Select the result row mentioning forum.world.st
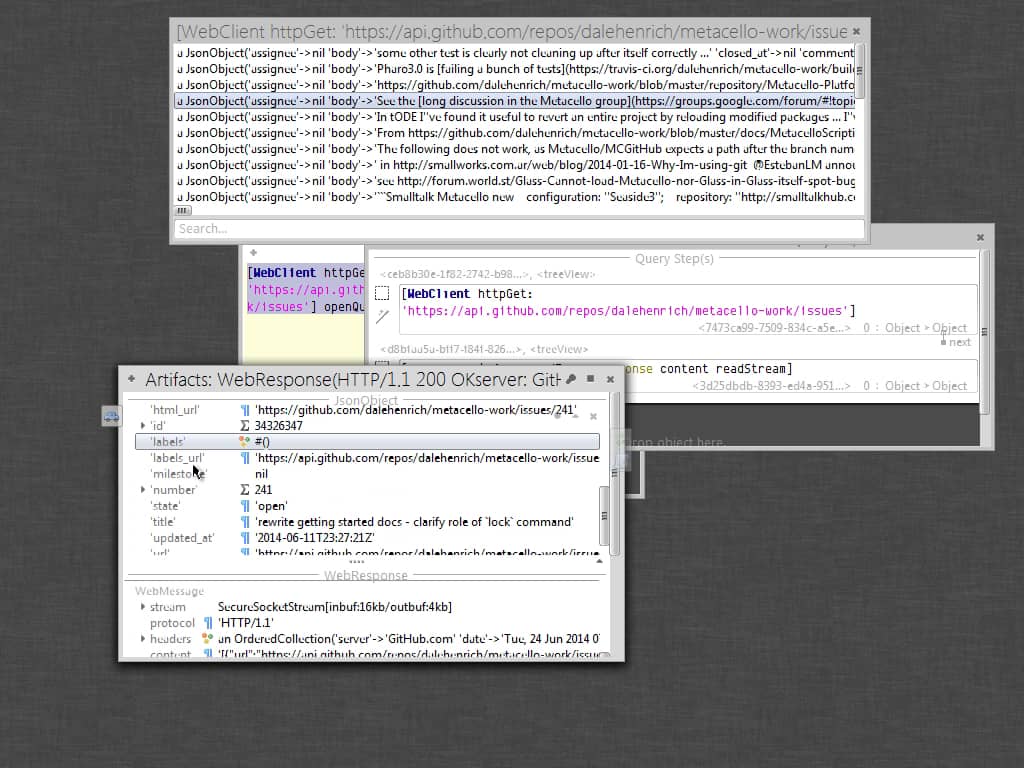 tap(515, 181)
